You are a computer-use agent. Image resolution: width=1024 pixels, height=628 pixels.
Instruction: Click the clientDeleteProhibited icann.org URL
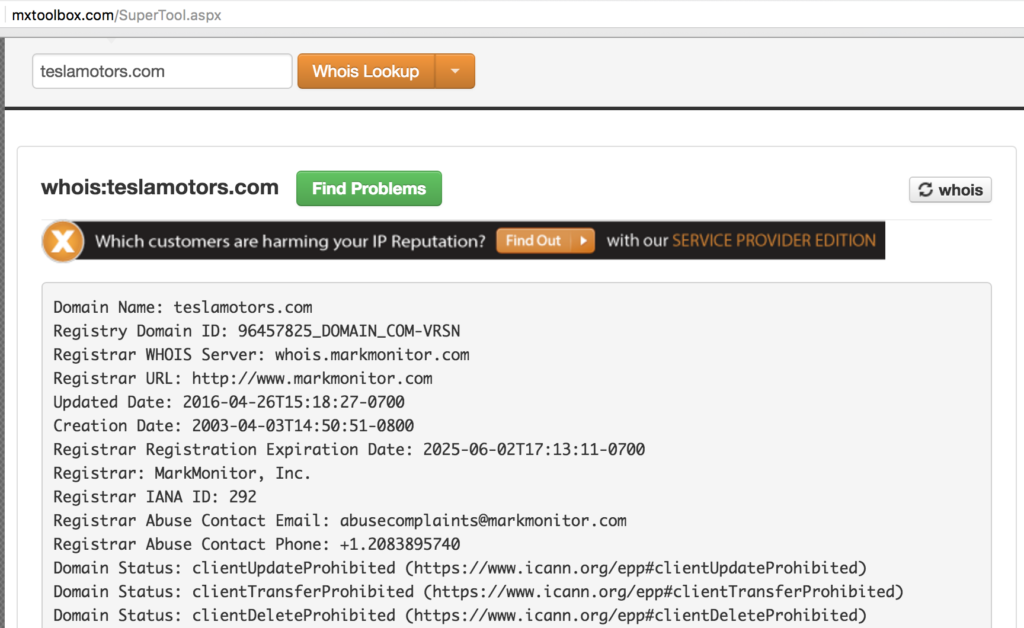coord(636,616)
